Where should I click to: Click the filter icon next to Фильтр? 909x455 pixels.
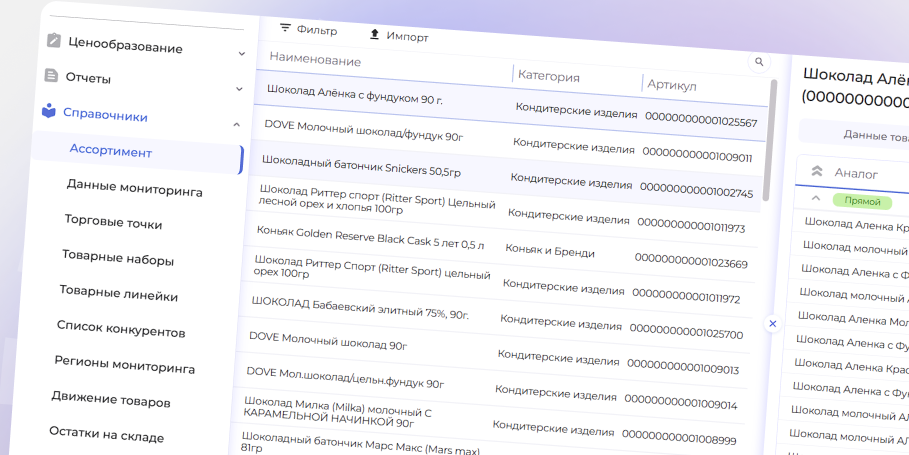click(x=286, y=29)
